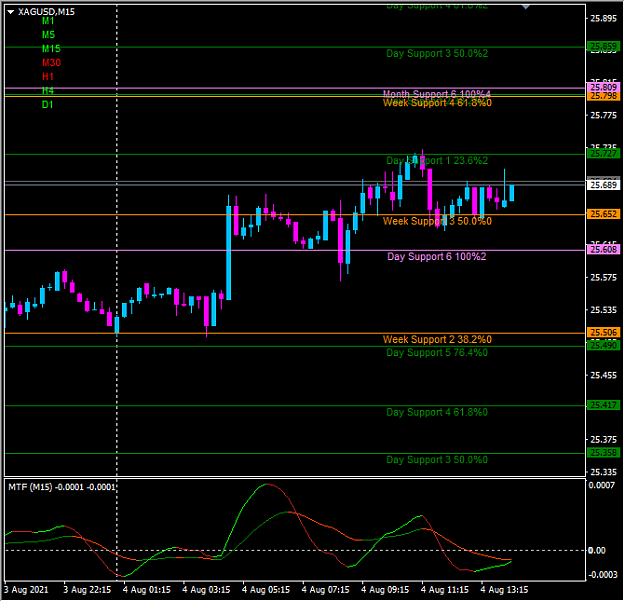This screenshot has width=625, height=602.
Task: Click the 4 Aug 05:15 time axis label
Action: [x=265, y=590]
